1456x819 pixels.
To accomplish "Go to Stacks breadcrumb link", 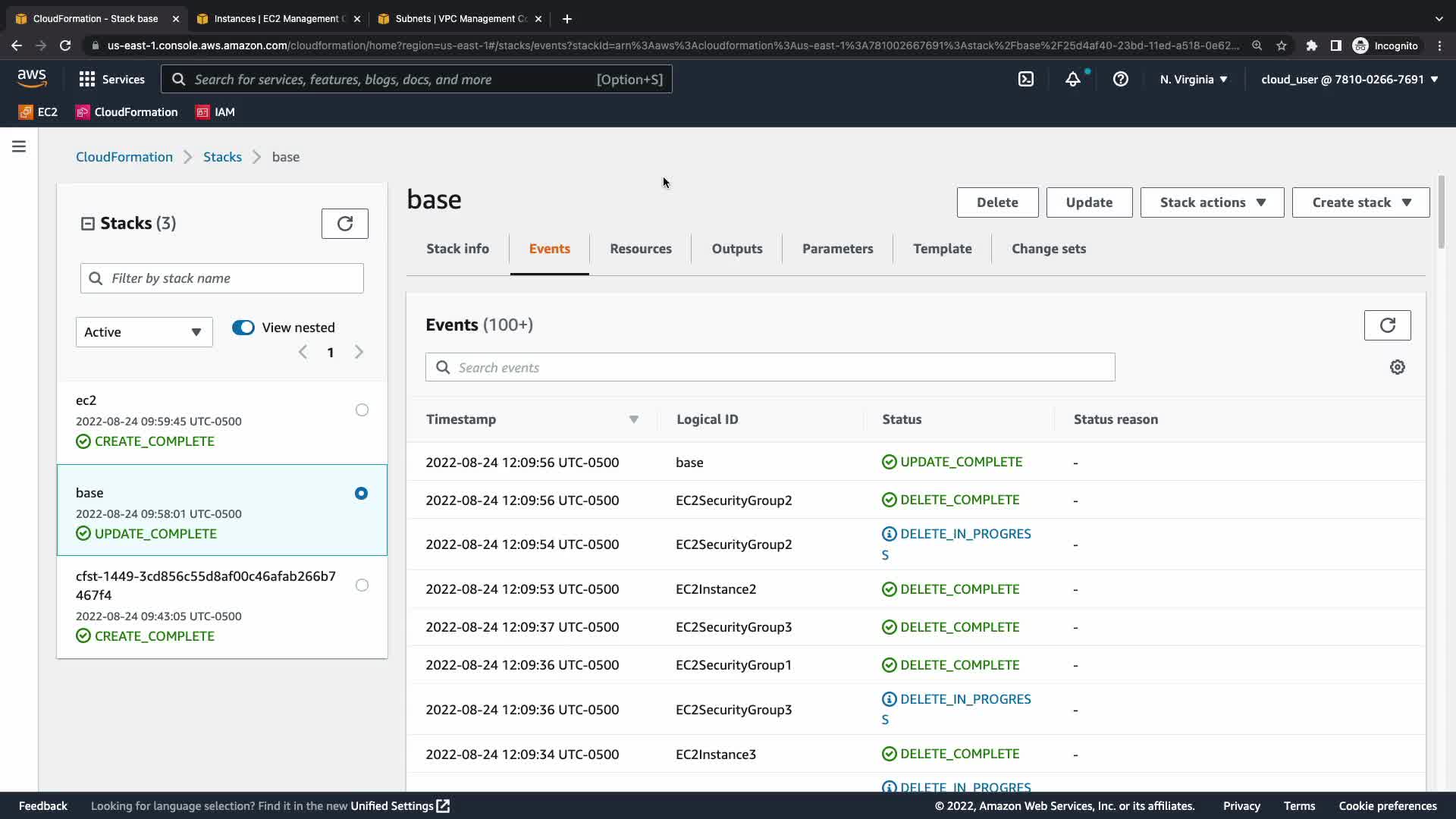I will click(222, 157).
